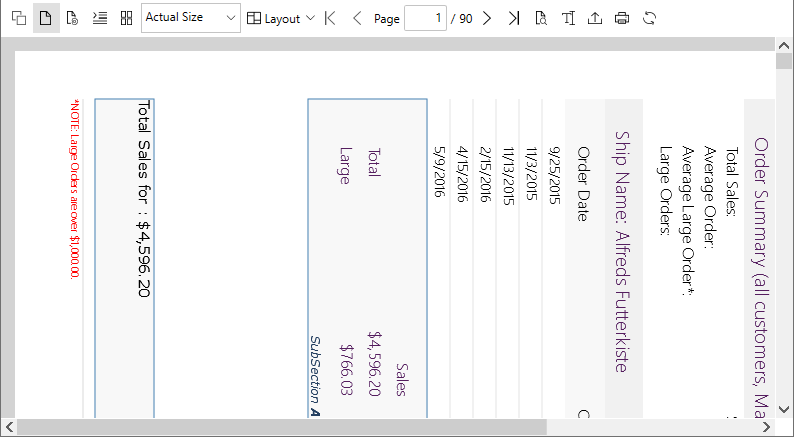This screenshot has width=794, height=437.
Task: Click the horizontal scrollbar right arrow
Action: (x=766, y=428)
